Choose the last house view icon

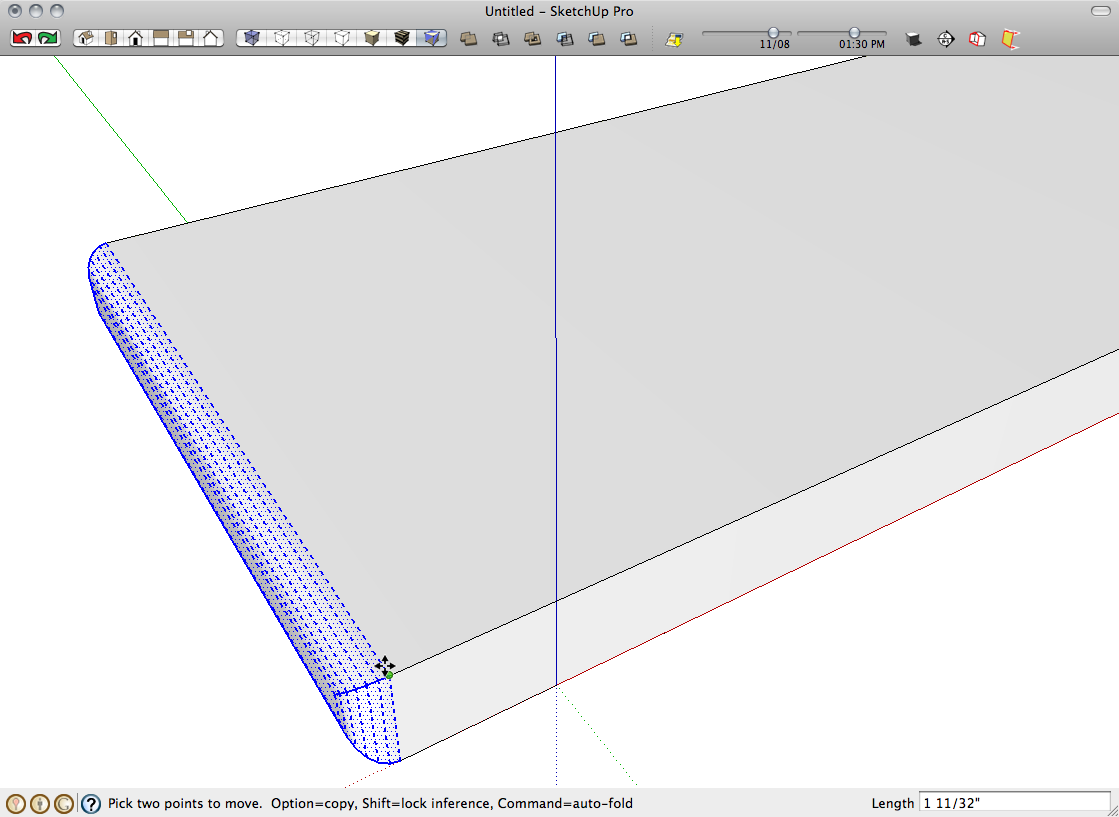point(211,38)
